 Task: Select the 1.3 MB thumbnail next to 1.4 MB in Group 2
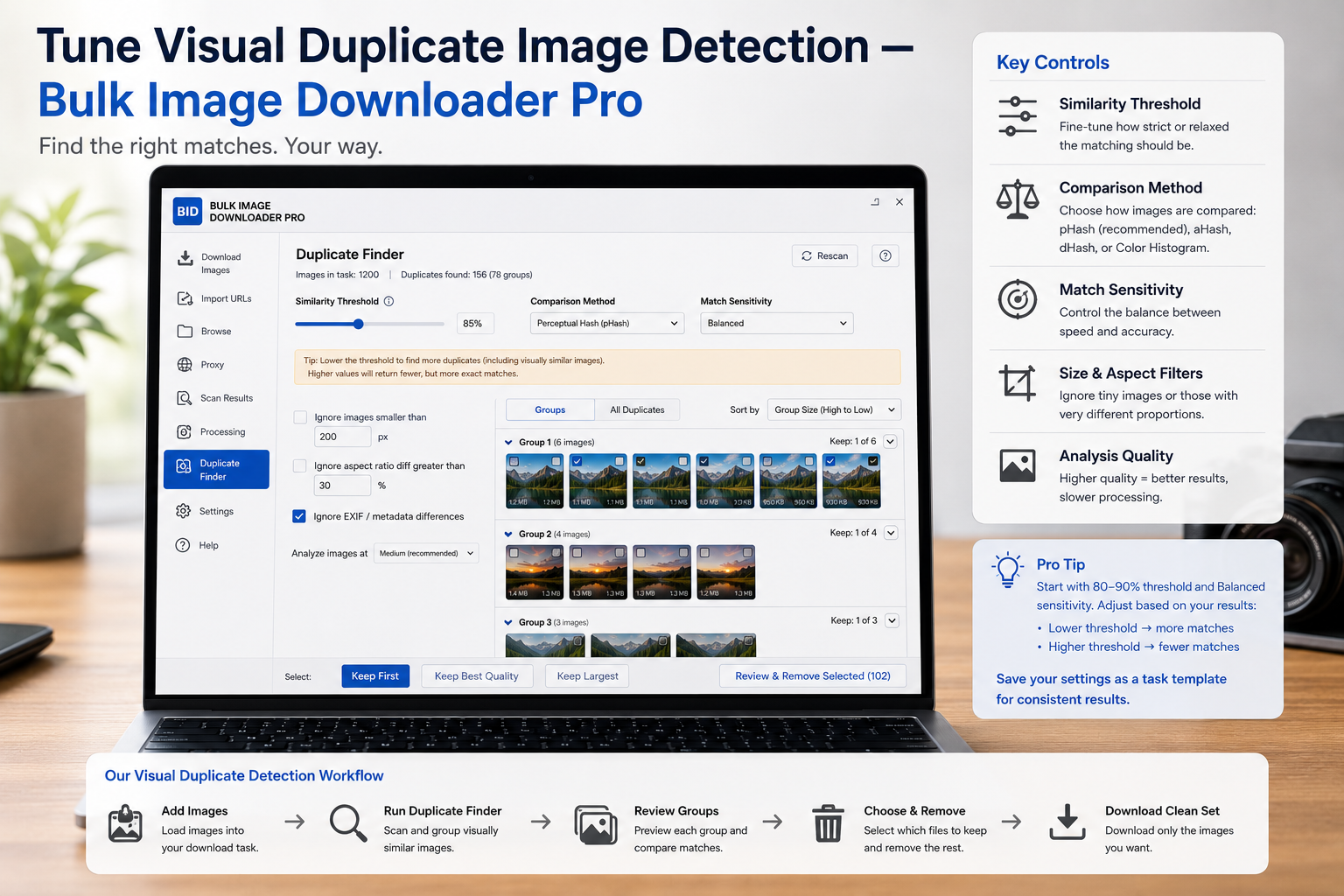(x=598, y=572)
